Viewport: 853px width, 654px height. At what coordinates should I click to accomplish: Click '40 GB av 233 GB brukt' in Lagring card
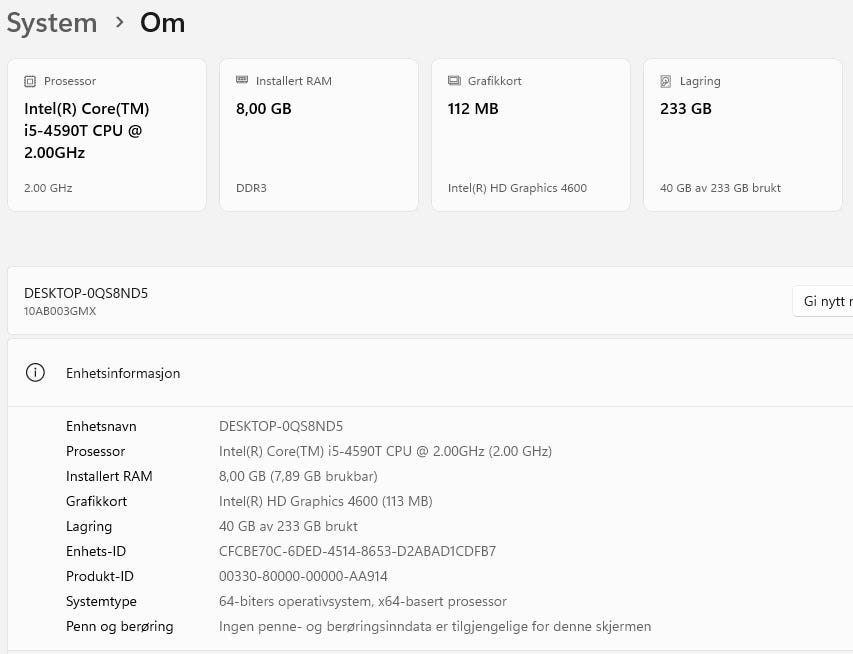[720, 188]
